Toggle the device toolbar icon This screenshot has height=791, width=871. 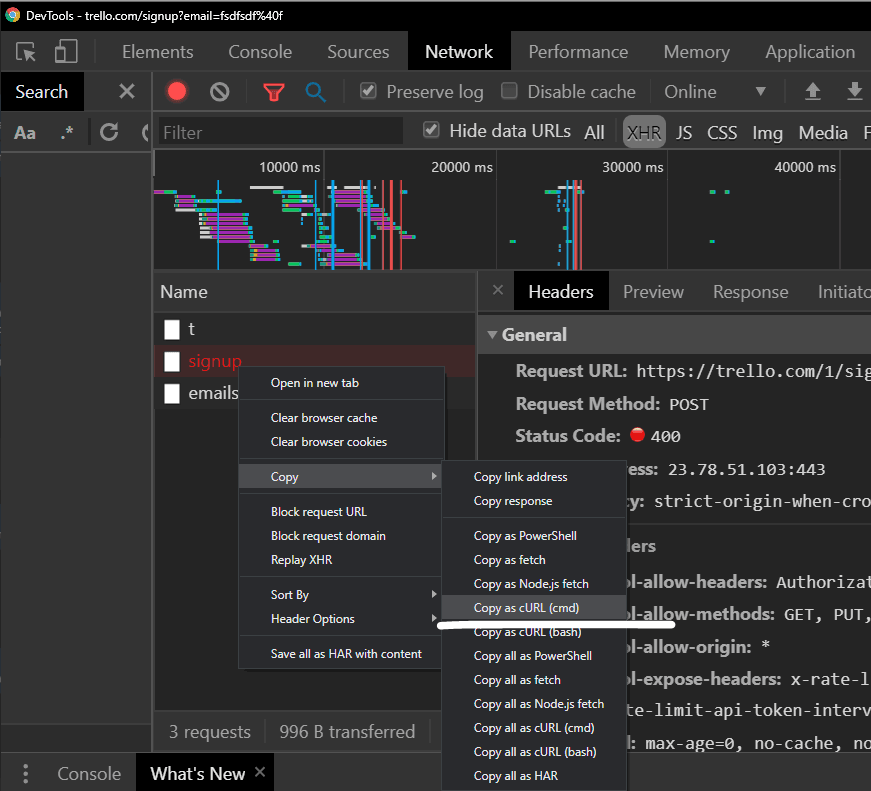[x=66, y=51]
